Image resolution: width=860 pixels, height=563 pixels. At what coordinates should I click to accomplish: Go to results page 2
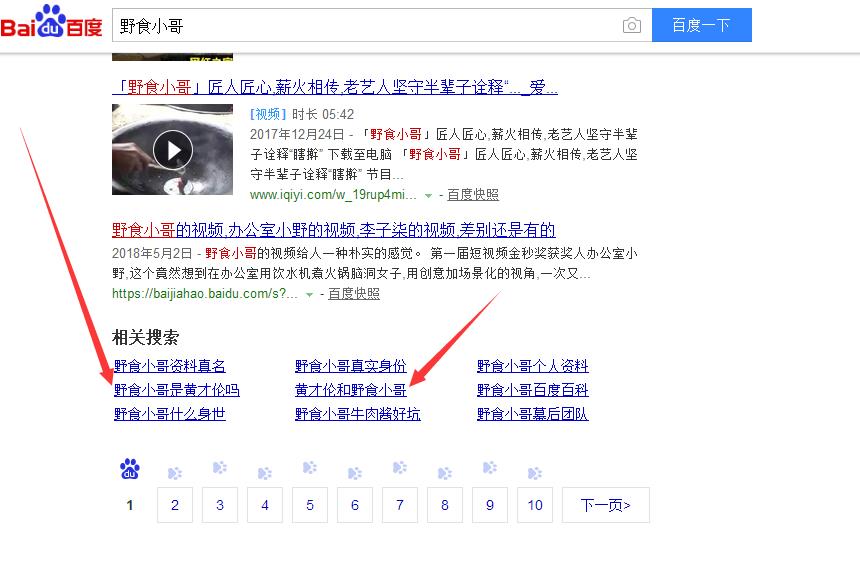pos(175,505)
